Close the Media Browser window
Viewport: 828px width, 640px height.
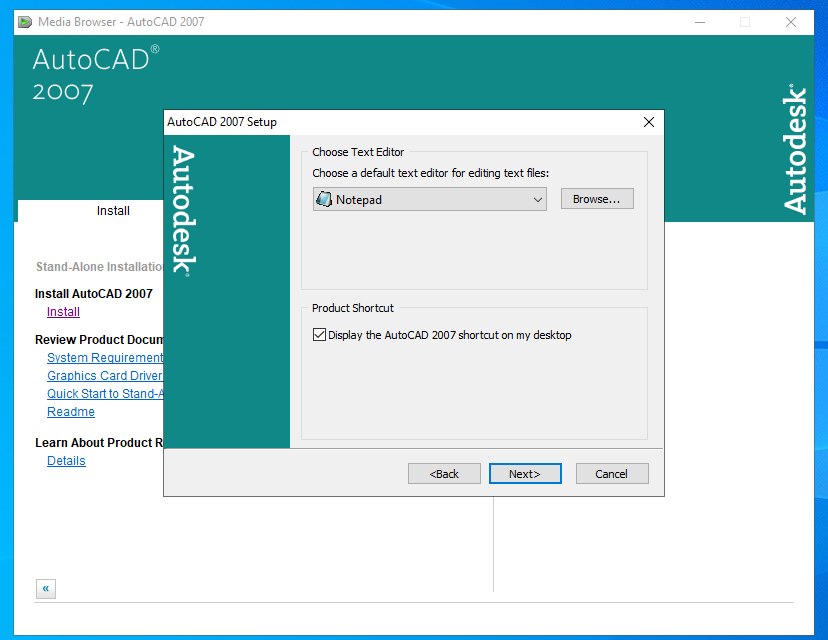(791, 22)
